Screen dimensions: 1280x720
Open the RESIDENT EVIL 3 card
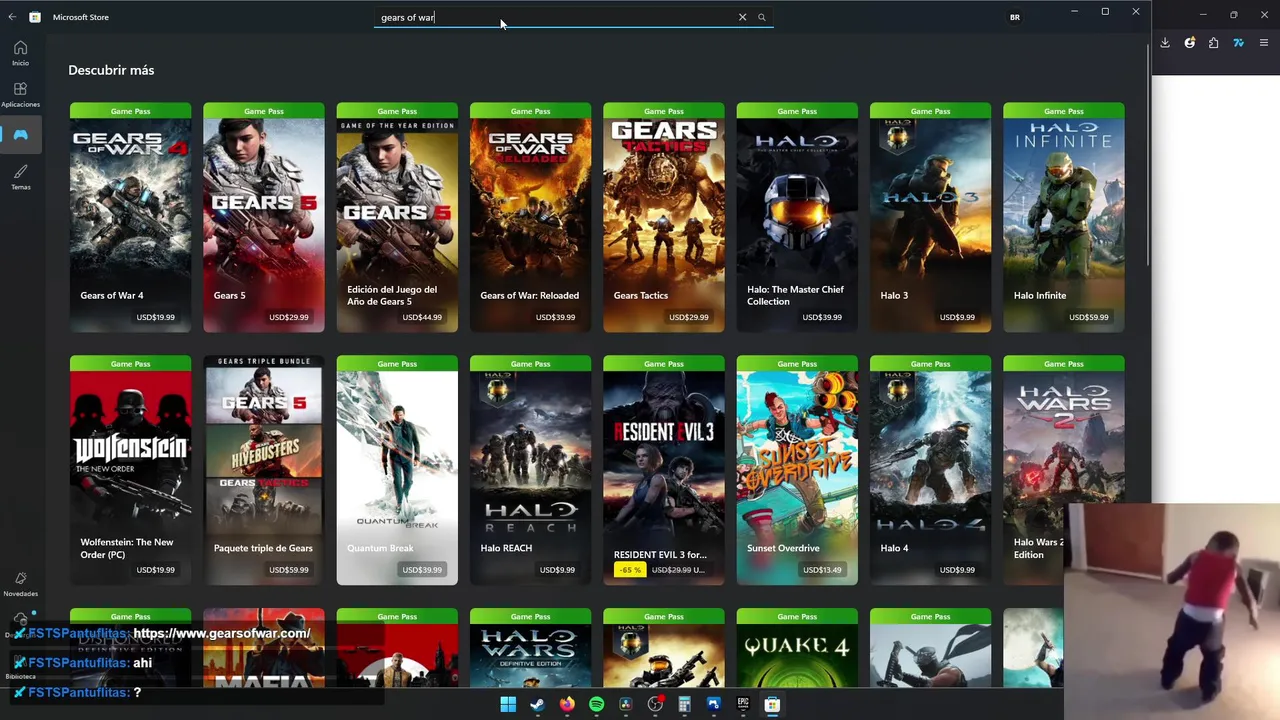point(664,470)
